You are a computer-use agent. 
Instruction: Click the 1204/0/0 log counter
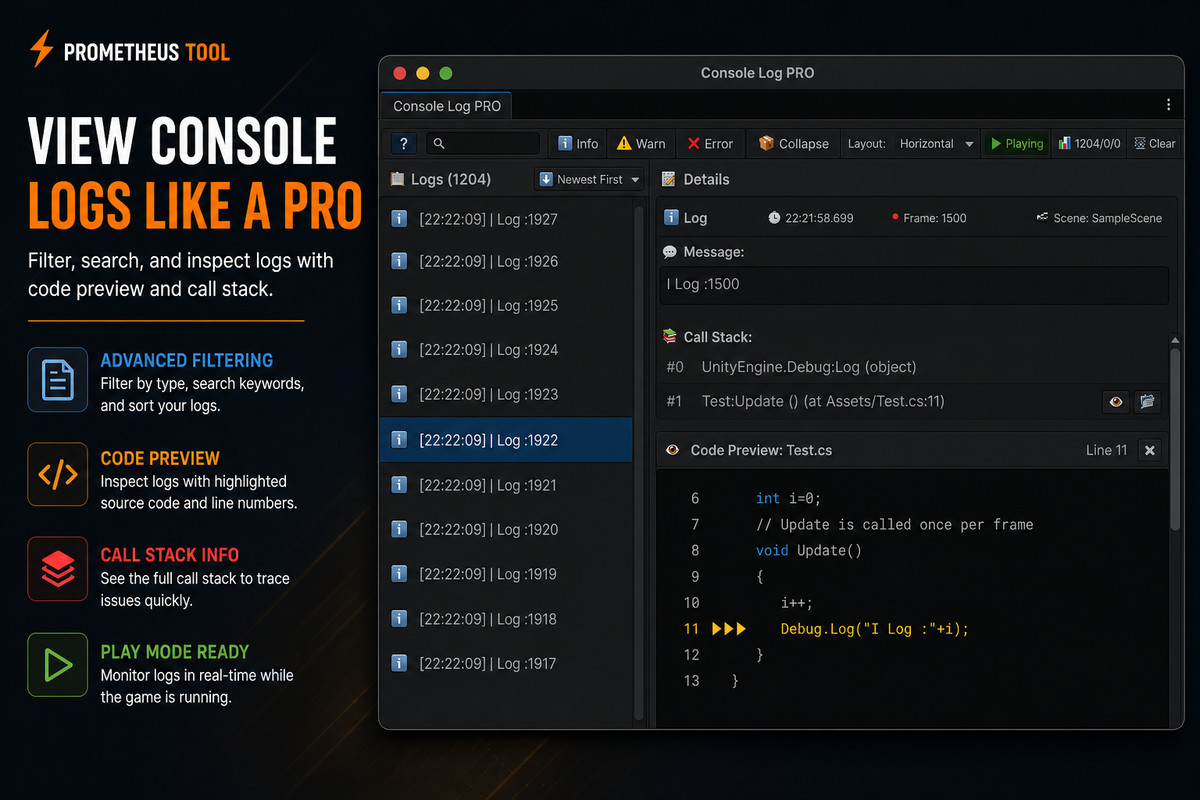point(1089,144)
